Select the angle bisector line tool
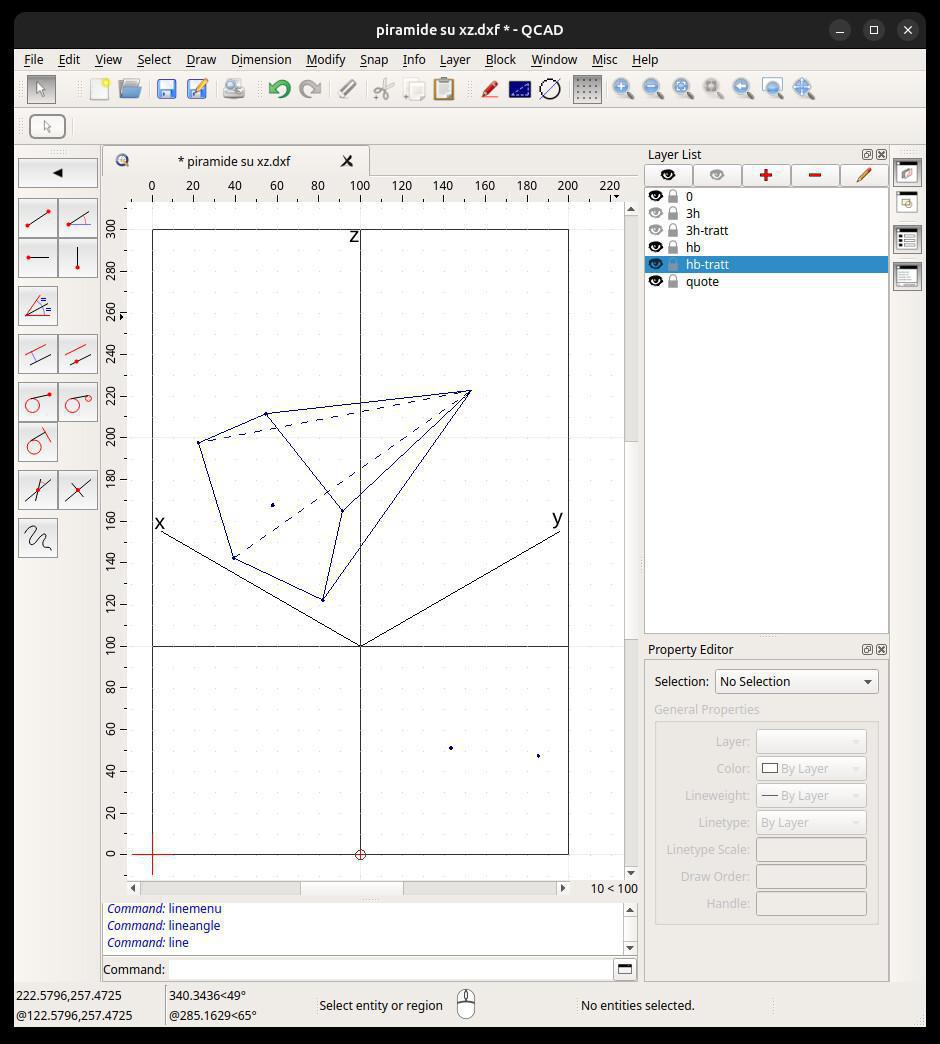940x1044 pixels. pyautogui.click(x=38, y=306)
